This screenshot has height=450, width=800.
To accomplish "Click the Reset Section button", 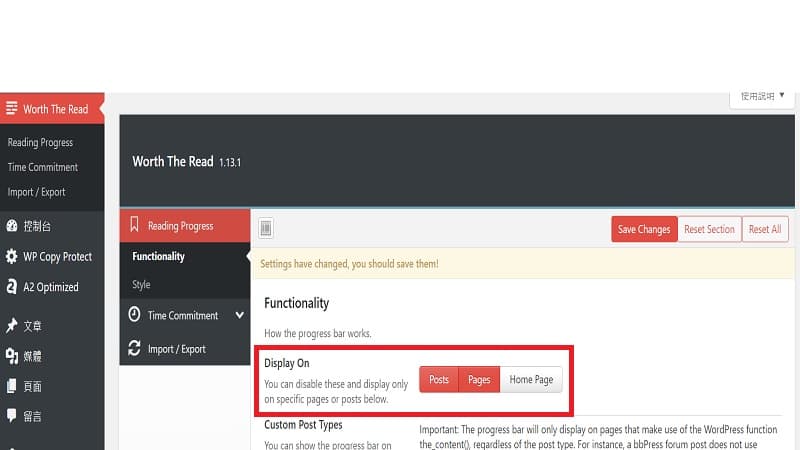I will [x=709, y=229].
